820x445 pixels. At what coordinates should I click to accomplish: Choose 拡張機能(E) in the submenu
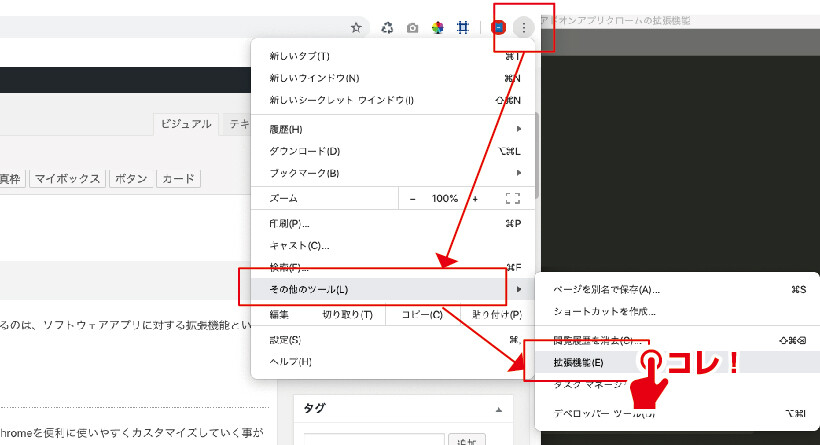pyautogui.click(x=578, y=361)
